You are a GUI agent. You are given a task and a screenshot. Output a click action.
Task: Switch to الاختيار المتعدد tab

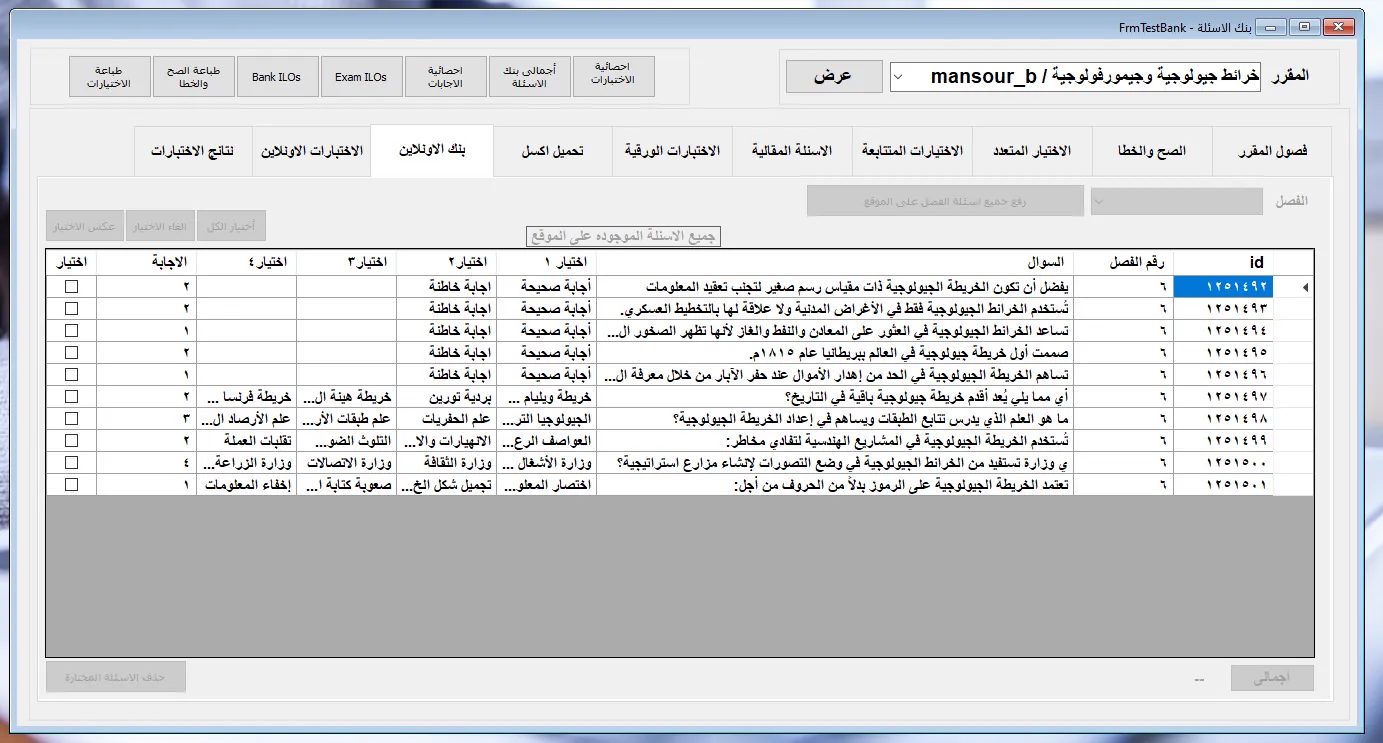tap(1032, 152)
